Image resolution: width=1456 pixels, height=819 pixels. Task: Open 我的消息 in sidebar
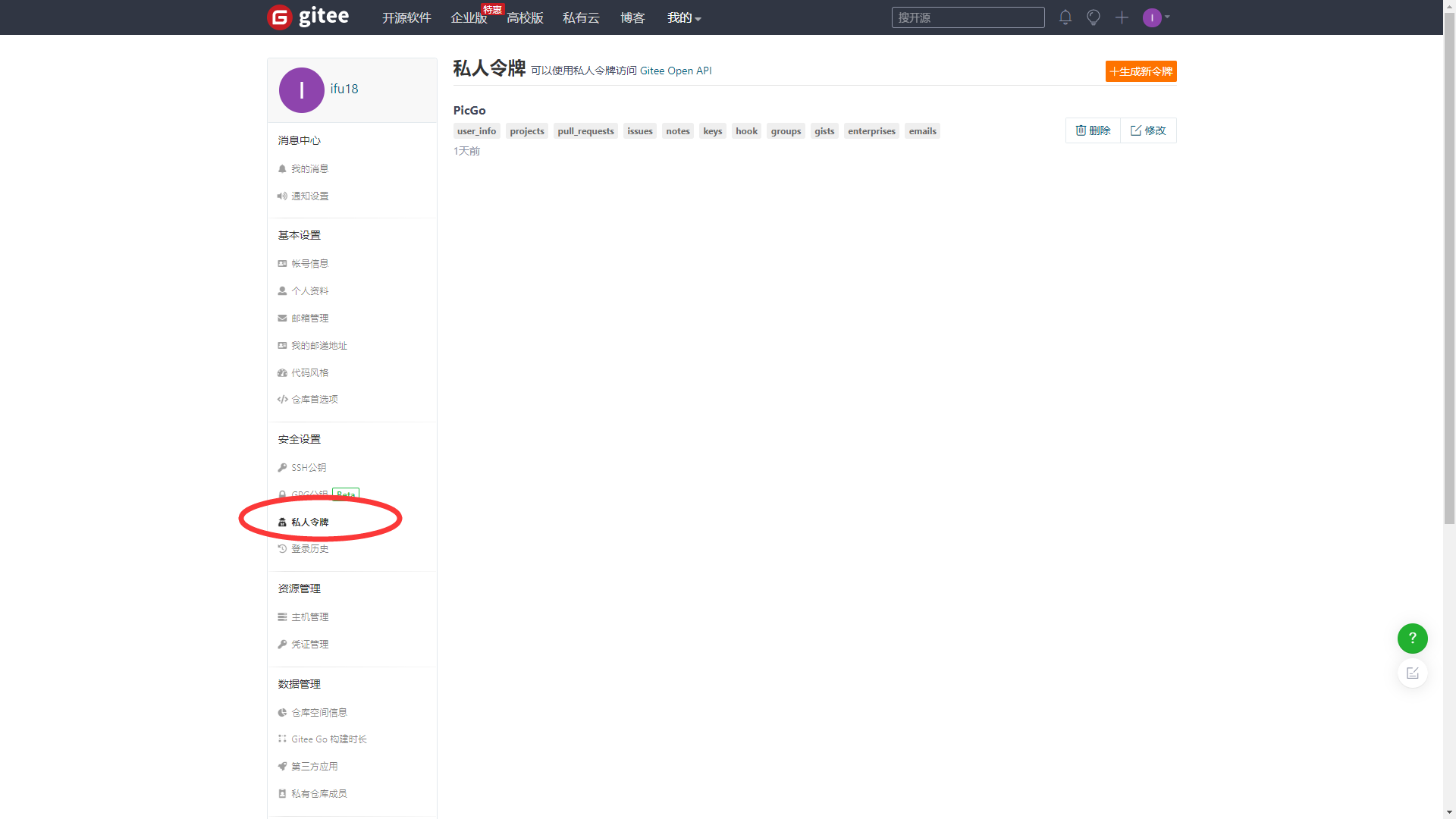(x=309, y=168)
